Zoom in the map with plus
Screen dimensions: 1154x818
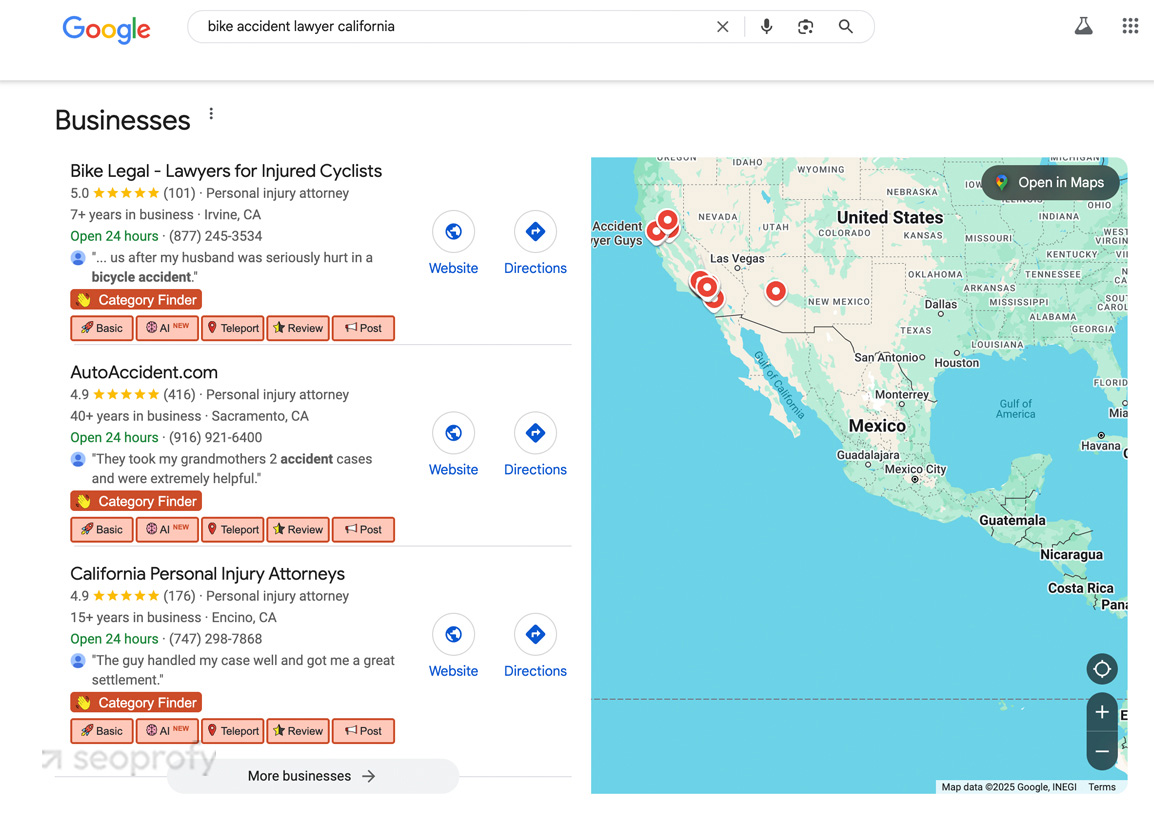[x=1102, y=712]
